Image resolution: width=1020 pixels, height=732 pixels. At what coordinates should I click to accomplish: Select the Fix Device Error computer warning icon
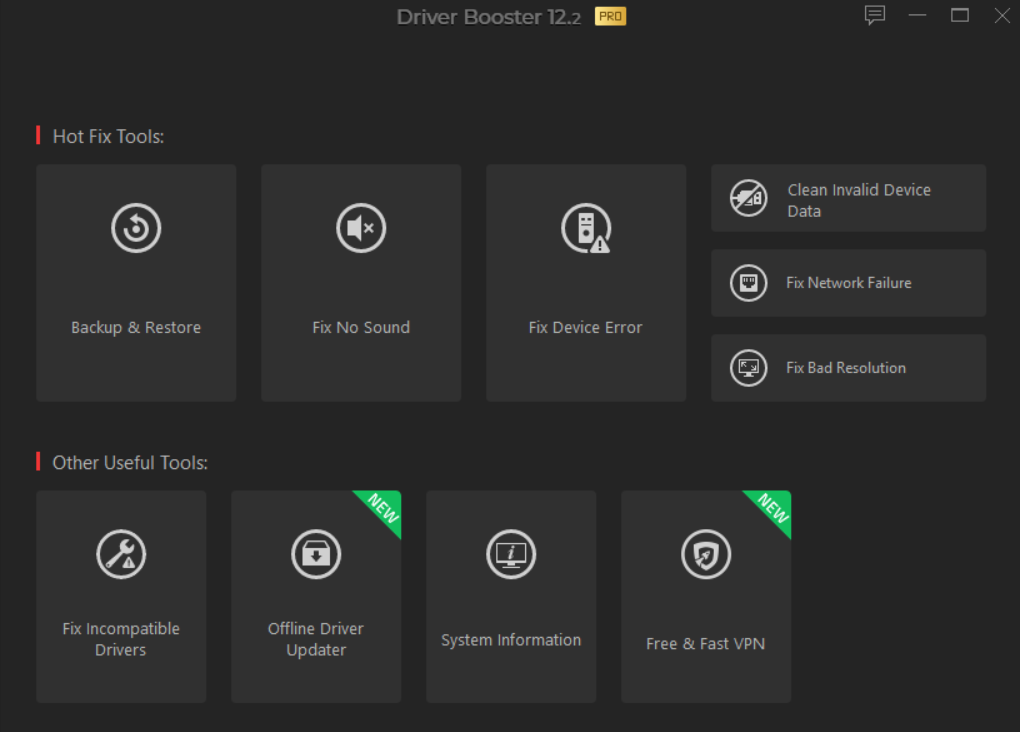coord(586,228)
